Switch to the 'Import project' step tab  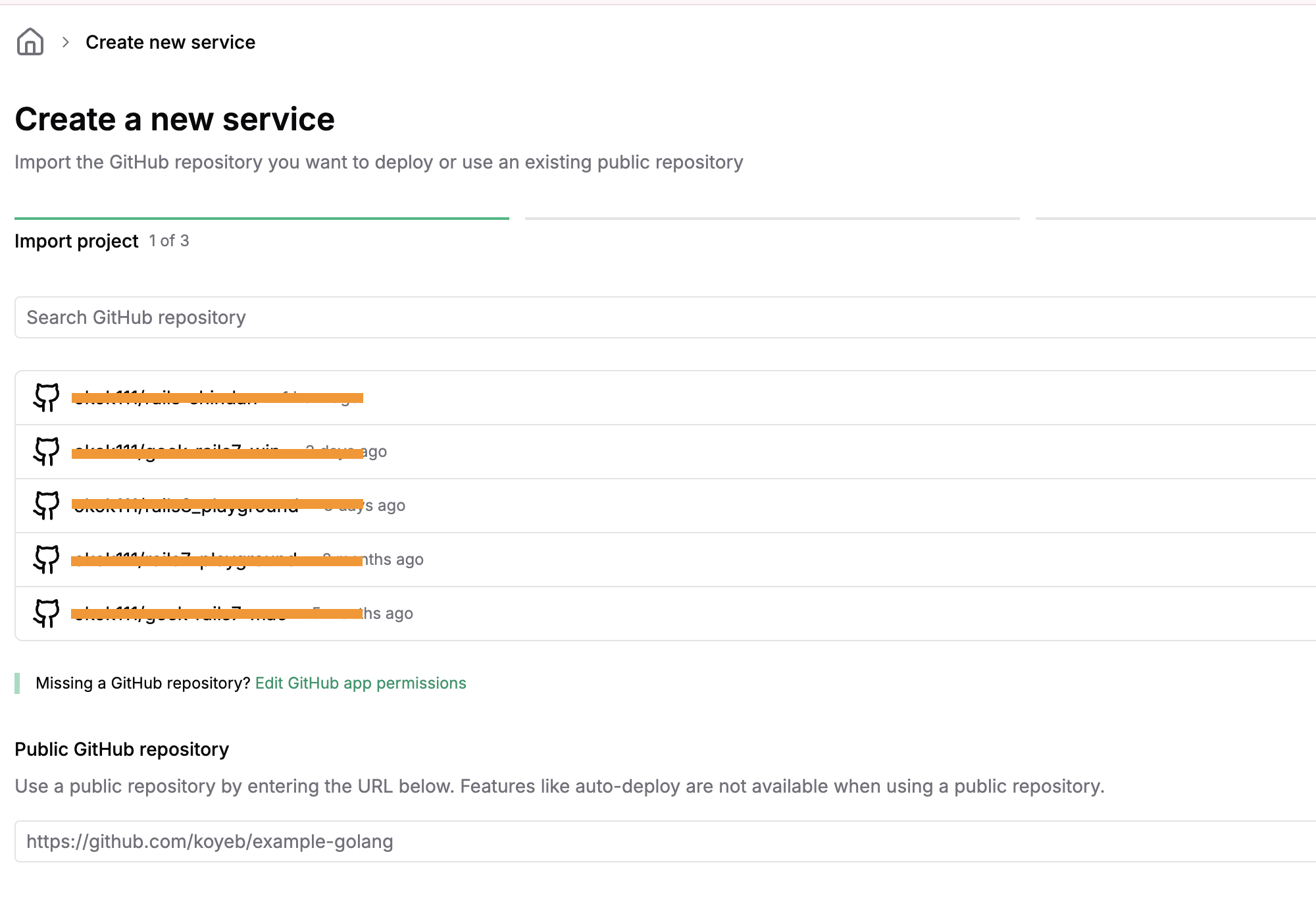77,241
